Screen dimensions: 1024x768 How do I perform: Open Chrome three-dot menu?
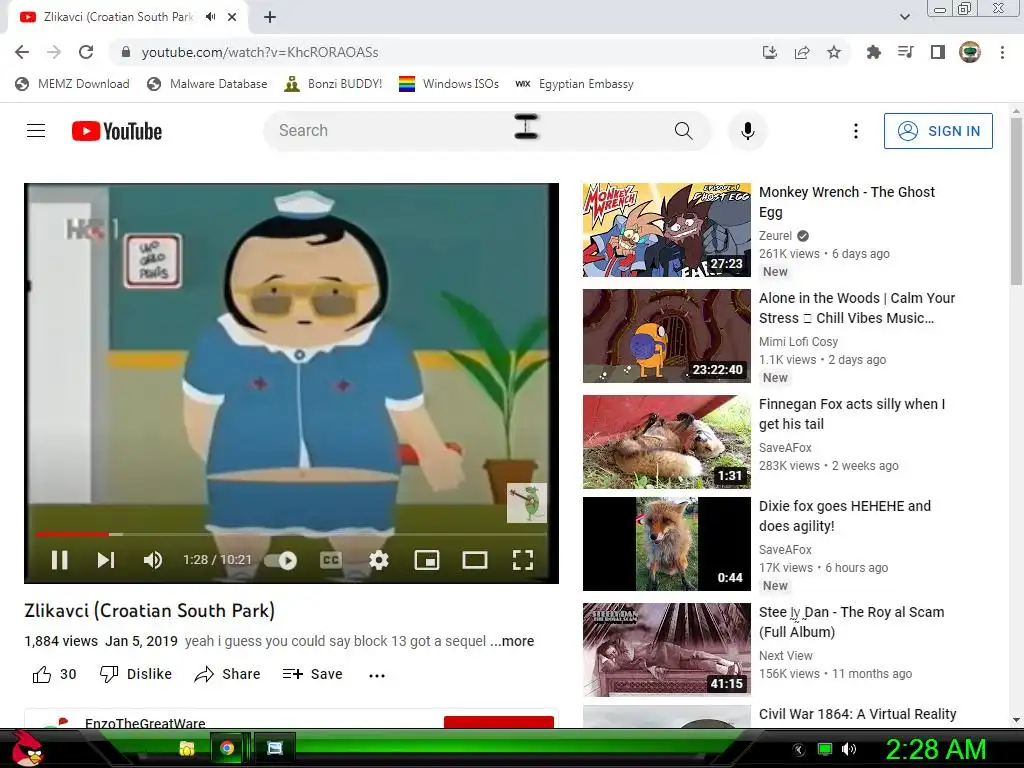pos(1002,52)
